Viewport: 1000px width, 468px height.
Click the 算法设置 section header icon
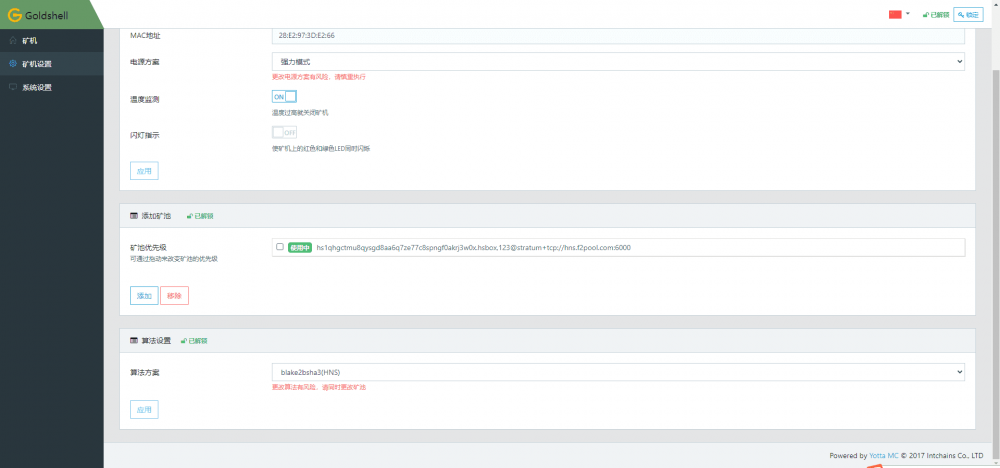[x=134, y=341]
